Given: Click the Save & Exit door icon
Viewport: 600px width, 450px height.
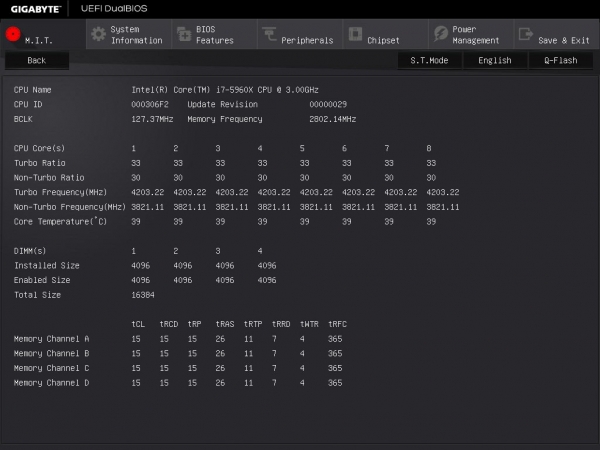Looking at the screenshot, I should 526,34.
